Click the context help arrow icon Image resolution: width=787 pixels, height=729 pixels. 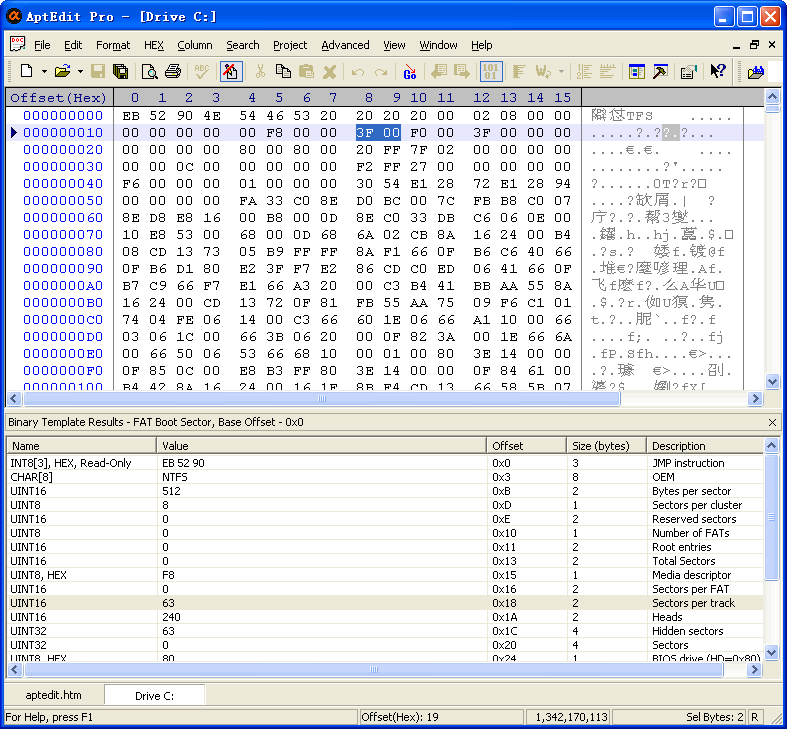click(717, 71)
